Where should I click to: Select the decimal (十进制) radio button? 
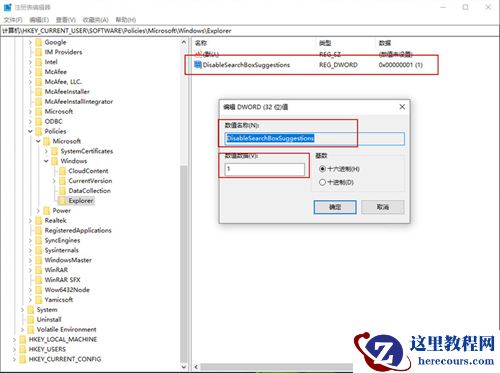coord(322,182)
